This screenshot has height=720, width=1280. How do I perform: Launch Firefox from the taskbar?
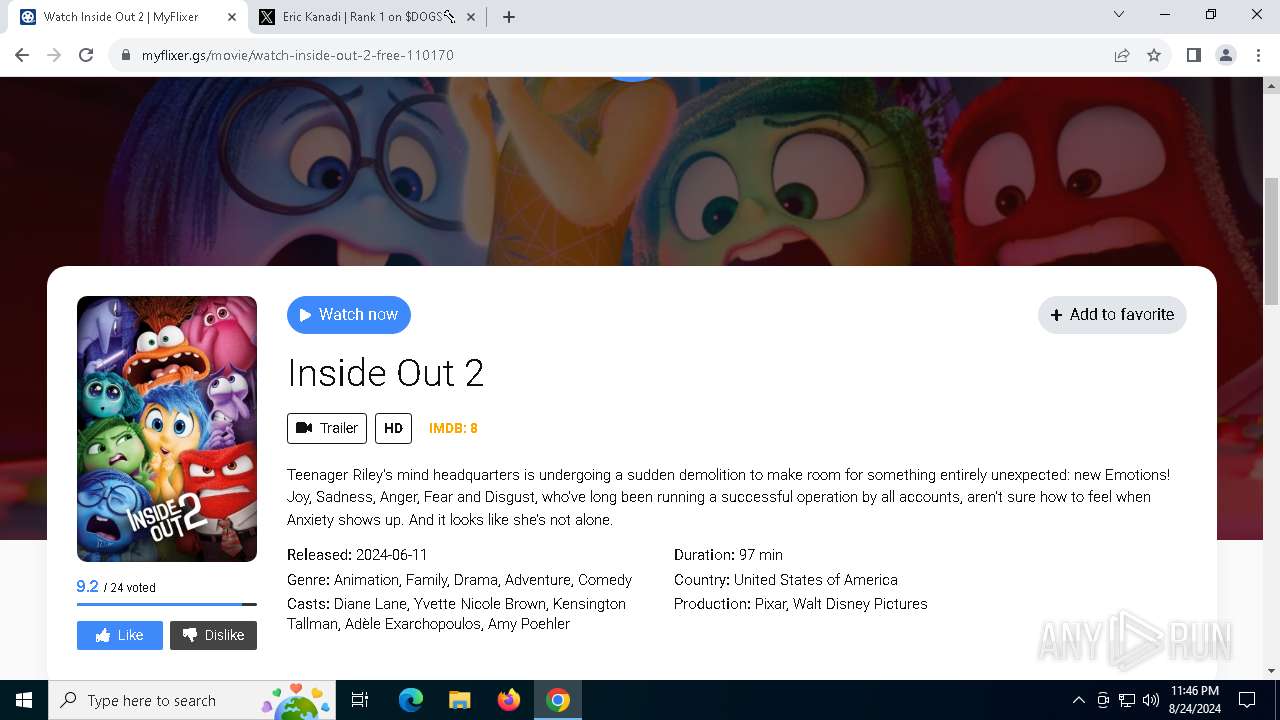(x=509, y=700)
